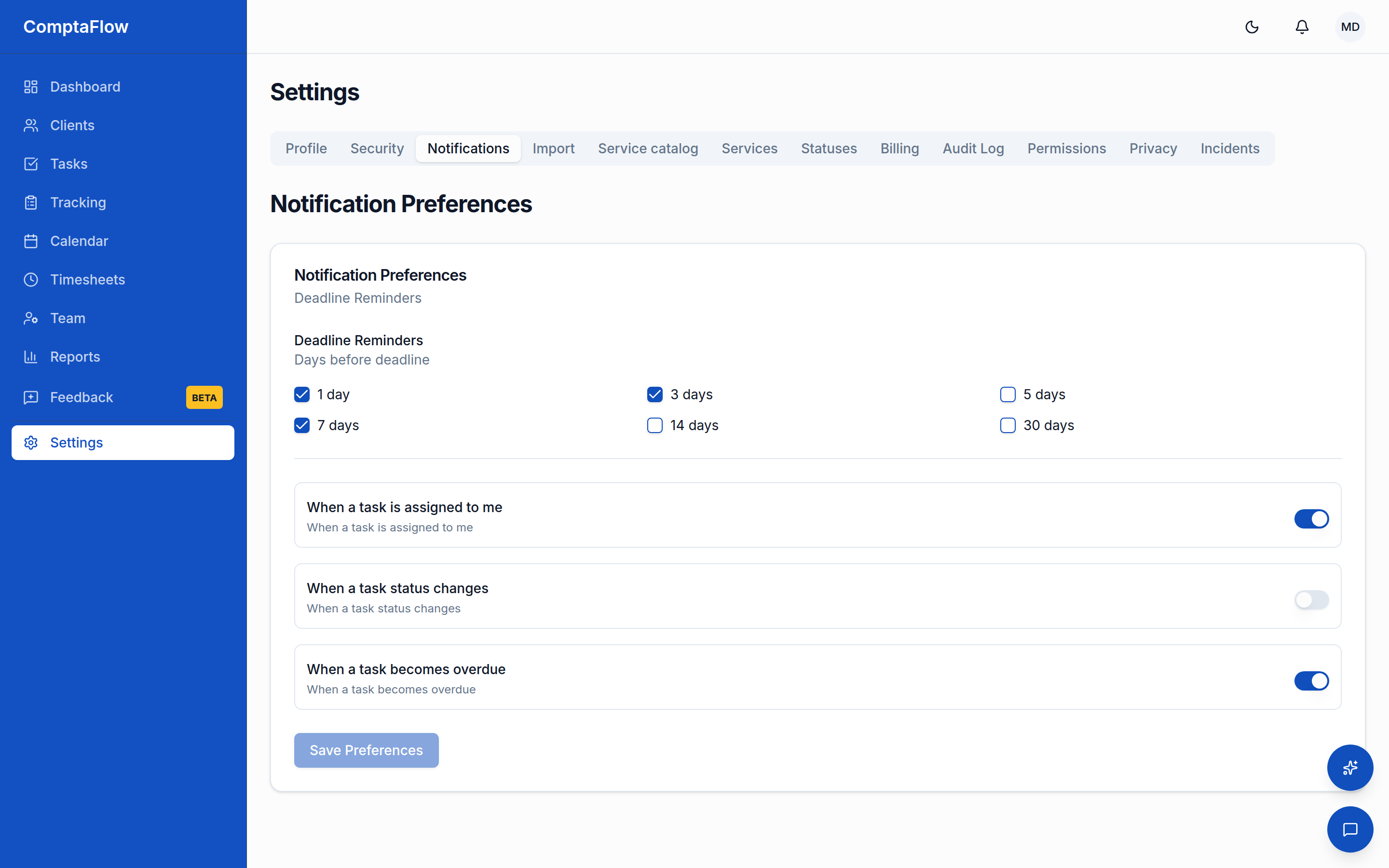Open the AI sparkles assistant button

tap(1350, 768)
